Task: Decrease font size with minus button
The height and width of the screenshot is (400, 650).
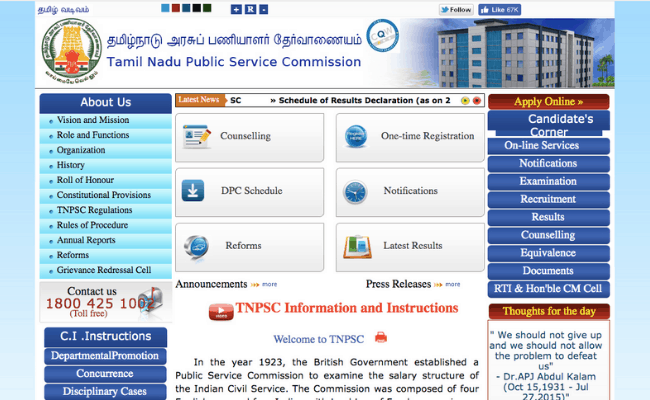Action: (262, 9)
